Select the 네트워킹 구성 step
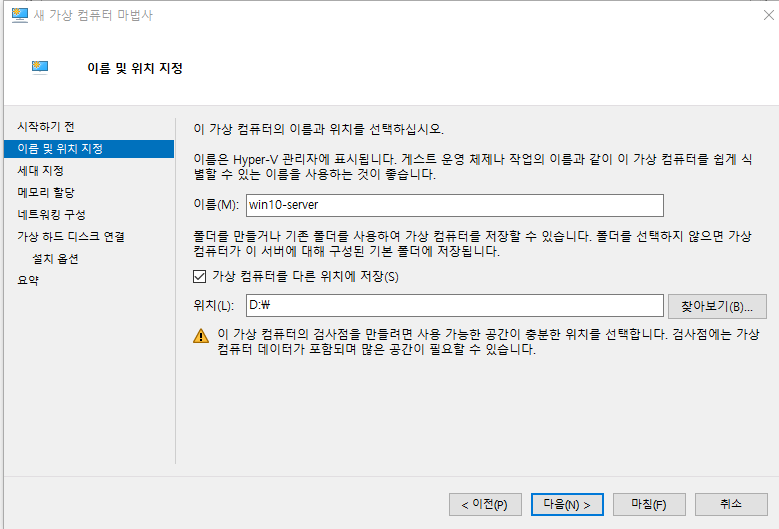779x529 pixels. (x=51, y=214)
